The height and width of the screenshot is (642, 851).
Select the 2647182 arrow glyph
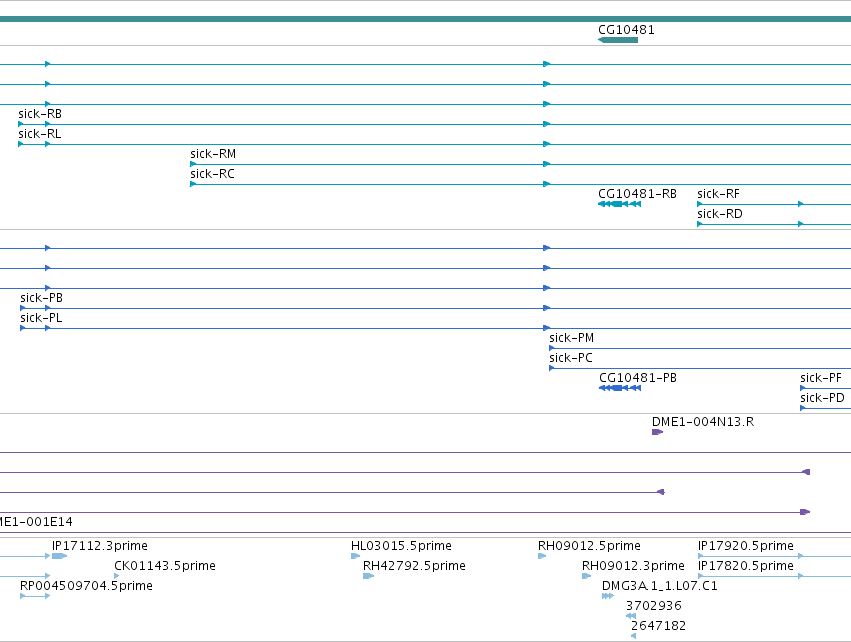633,636
